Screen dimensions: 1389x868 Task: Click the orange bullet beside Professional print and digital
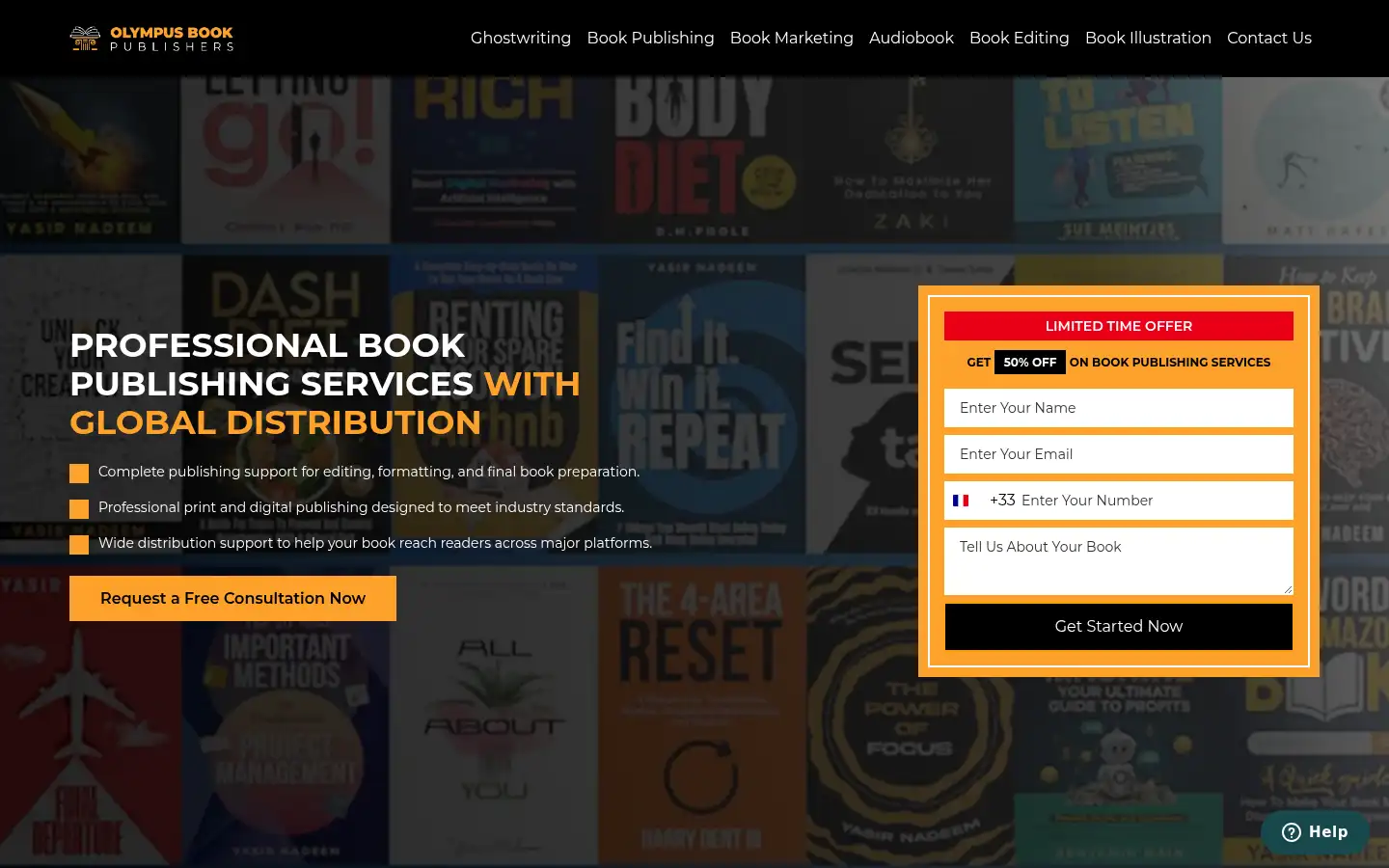(79, 508)
